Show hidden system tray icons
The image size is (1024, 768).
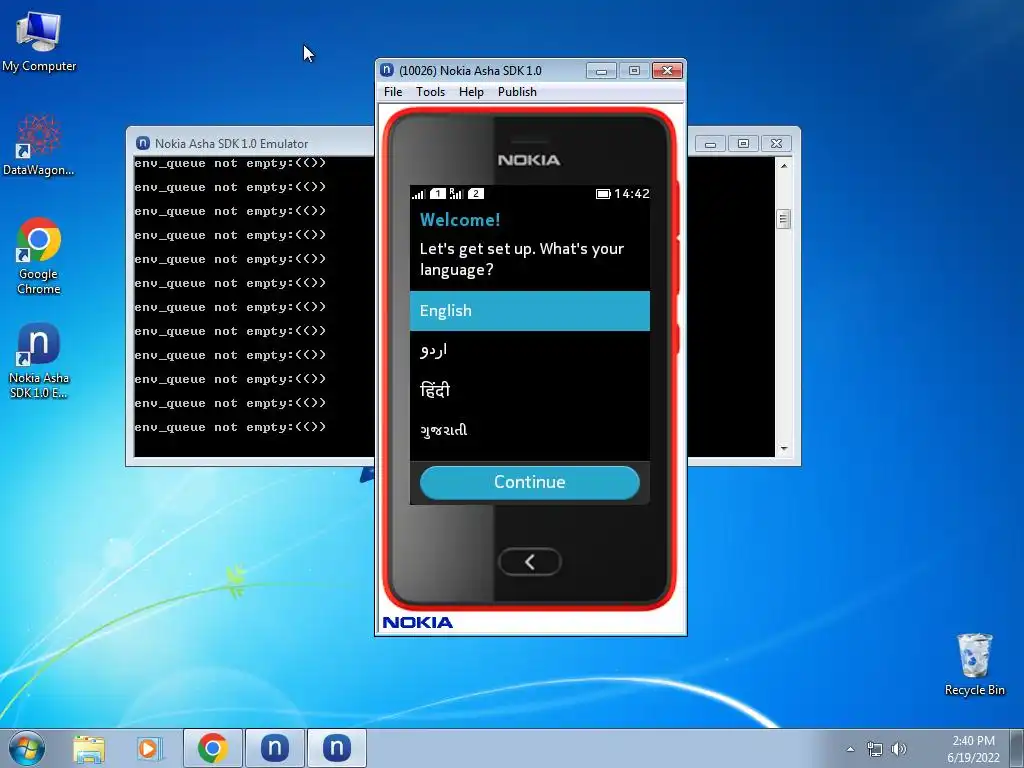(850, 749)
